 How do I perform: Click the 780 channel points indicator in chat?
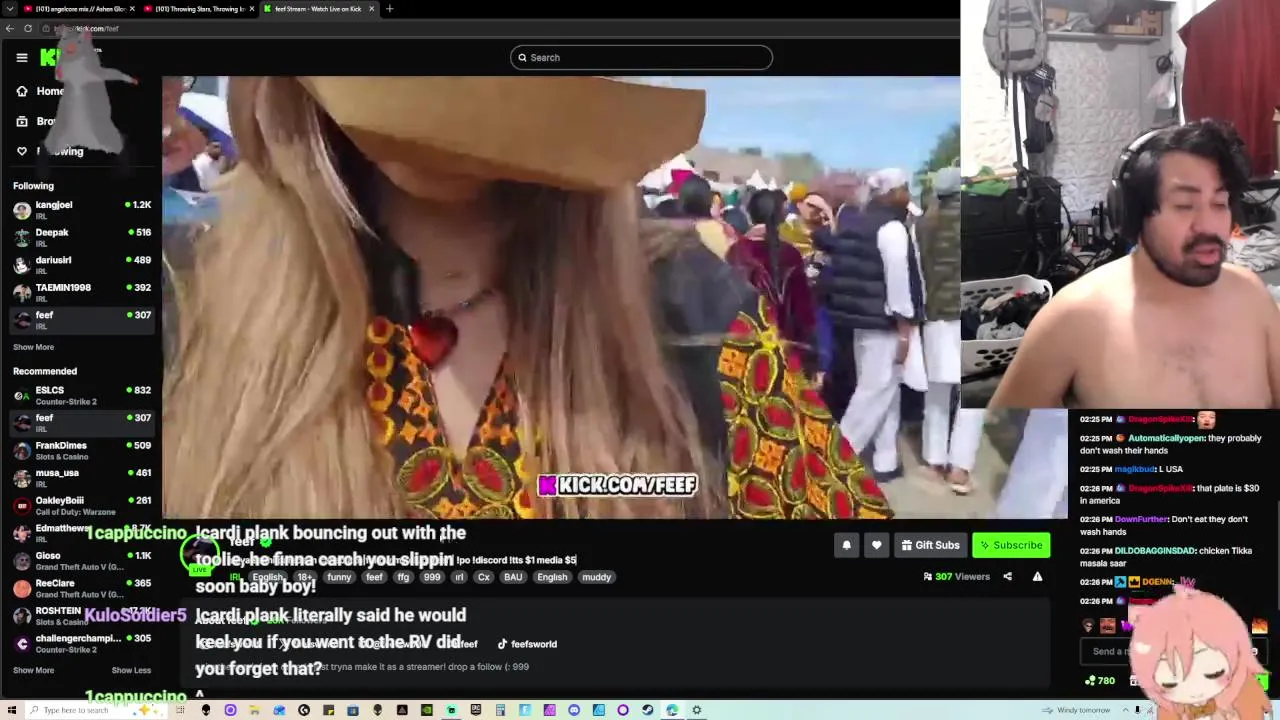coord(1100,681)
